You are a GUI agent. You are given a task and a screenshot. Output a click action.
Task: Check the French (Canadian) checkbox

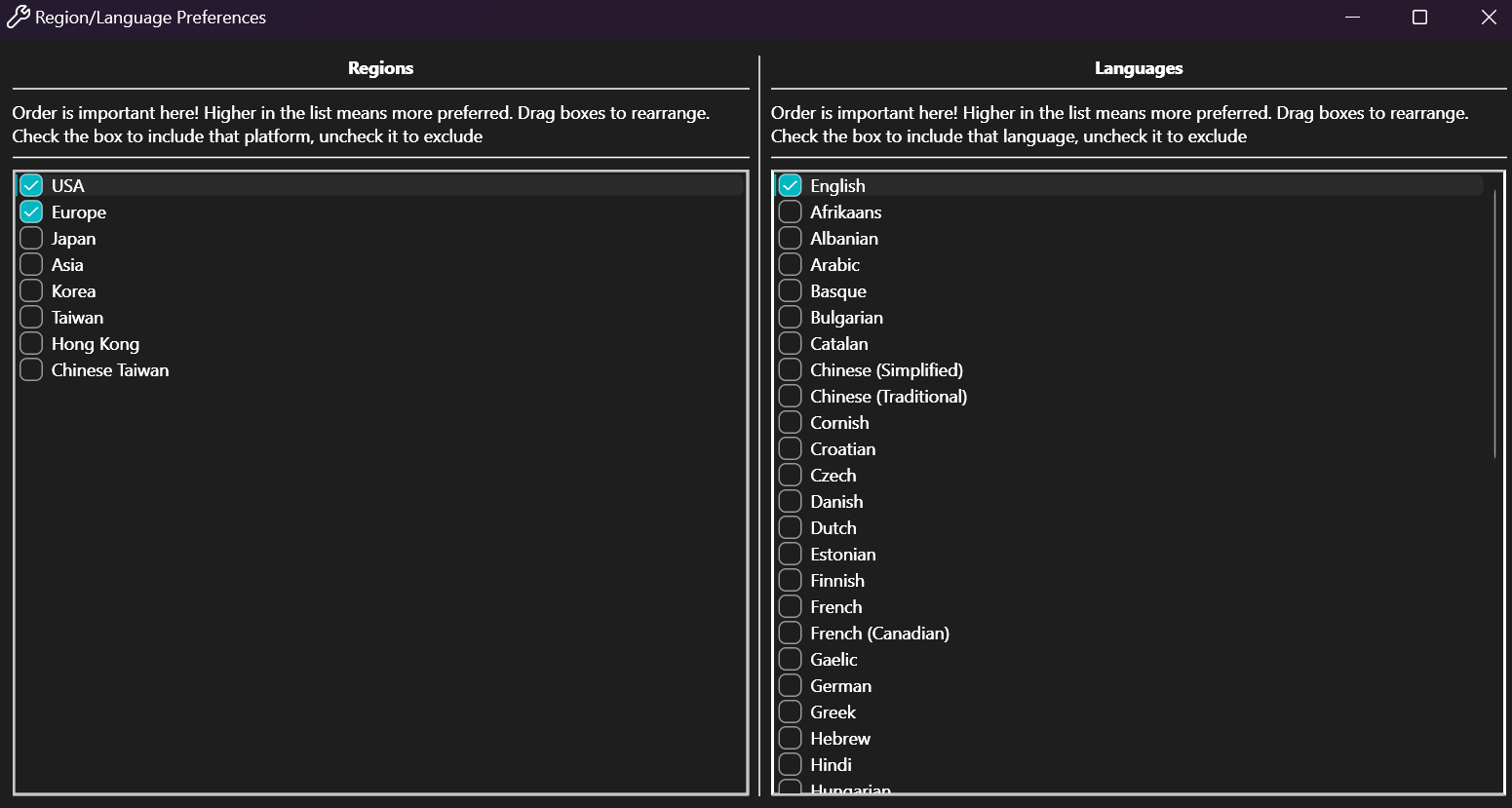click(790, 633)
